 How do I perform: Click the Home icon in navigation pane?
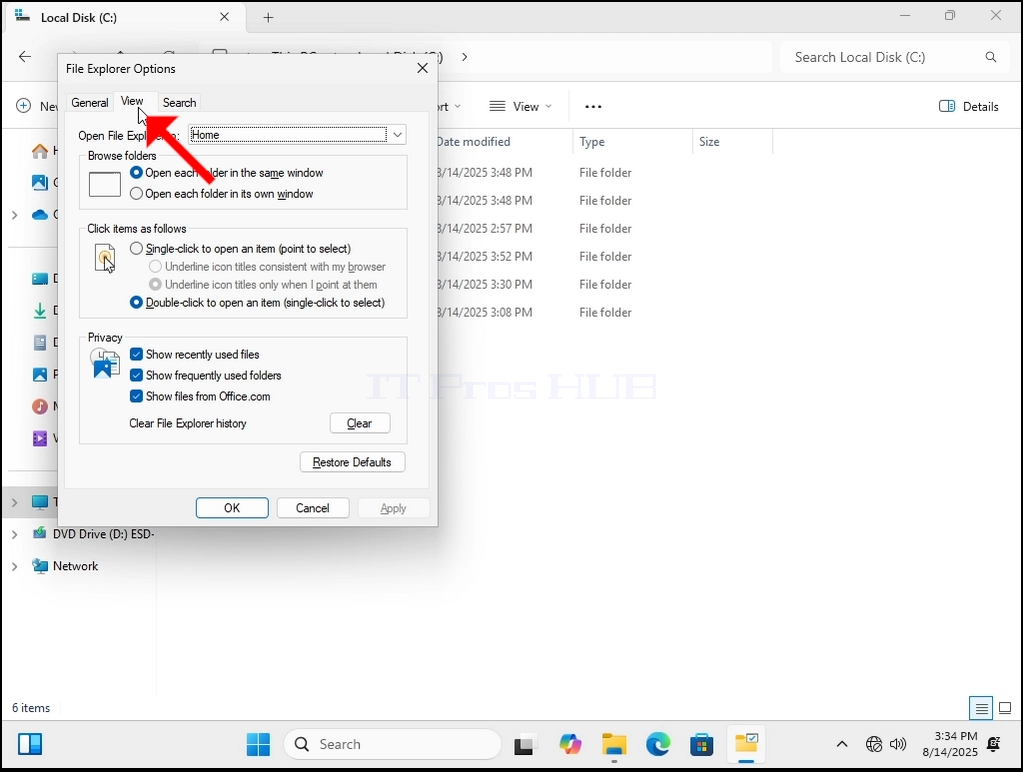(40, 151)
